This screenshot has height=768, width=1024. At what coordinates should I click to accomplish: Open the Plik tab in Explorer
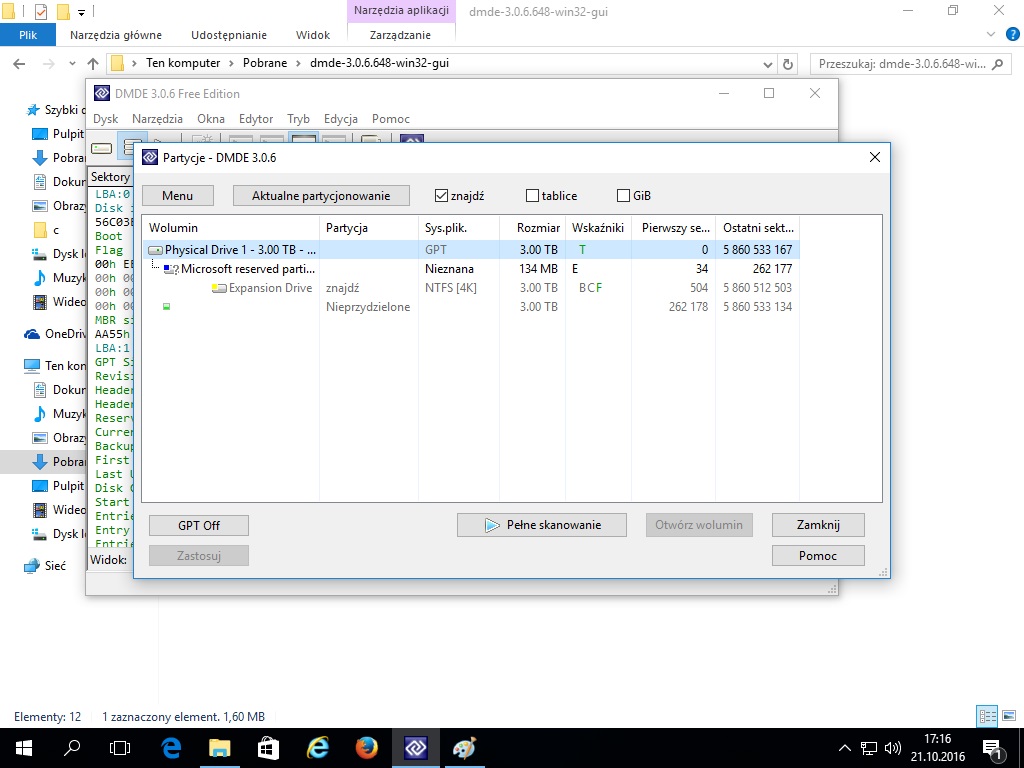pyautogui.click(x=28, y=35)
